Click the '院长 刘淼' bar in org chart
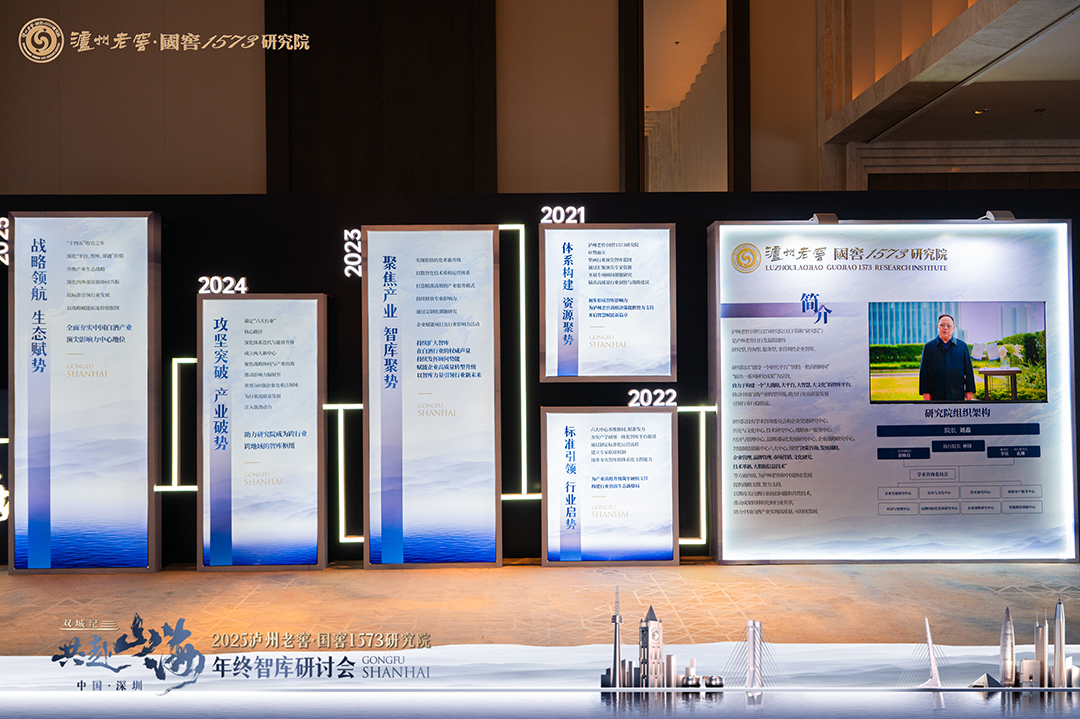The image size is (1080, 719). pyautogui.click(x=957, y=430)
